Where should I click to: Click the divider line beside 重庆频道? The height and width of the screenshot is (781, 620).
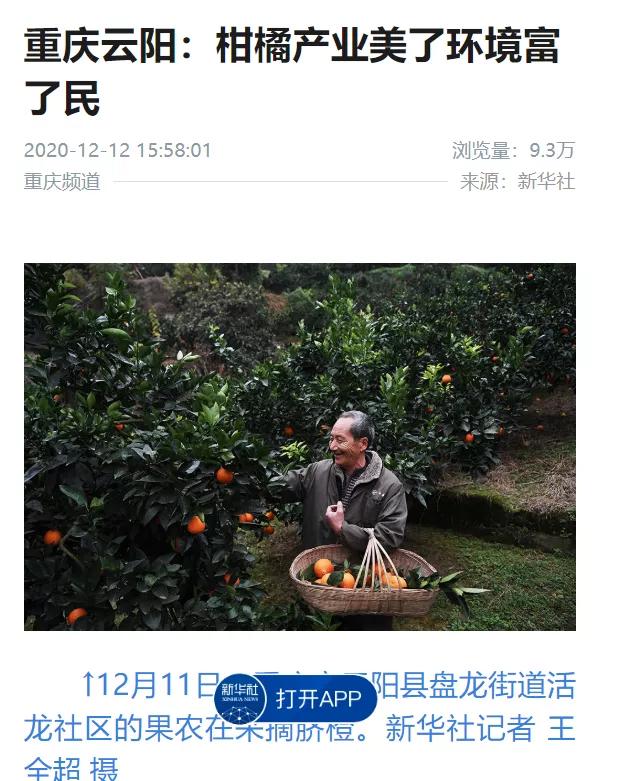pos(280,182)
